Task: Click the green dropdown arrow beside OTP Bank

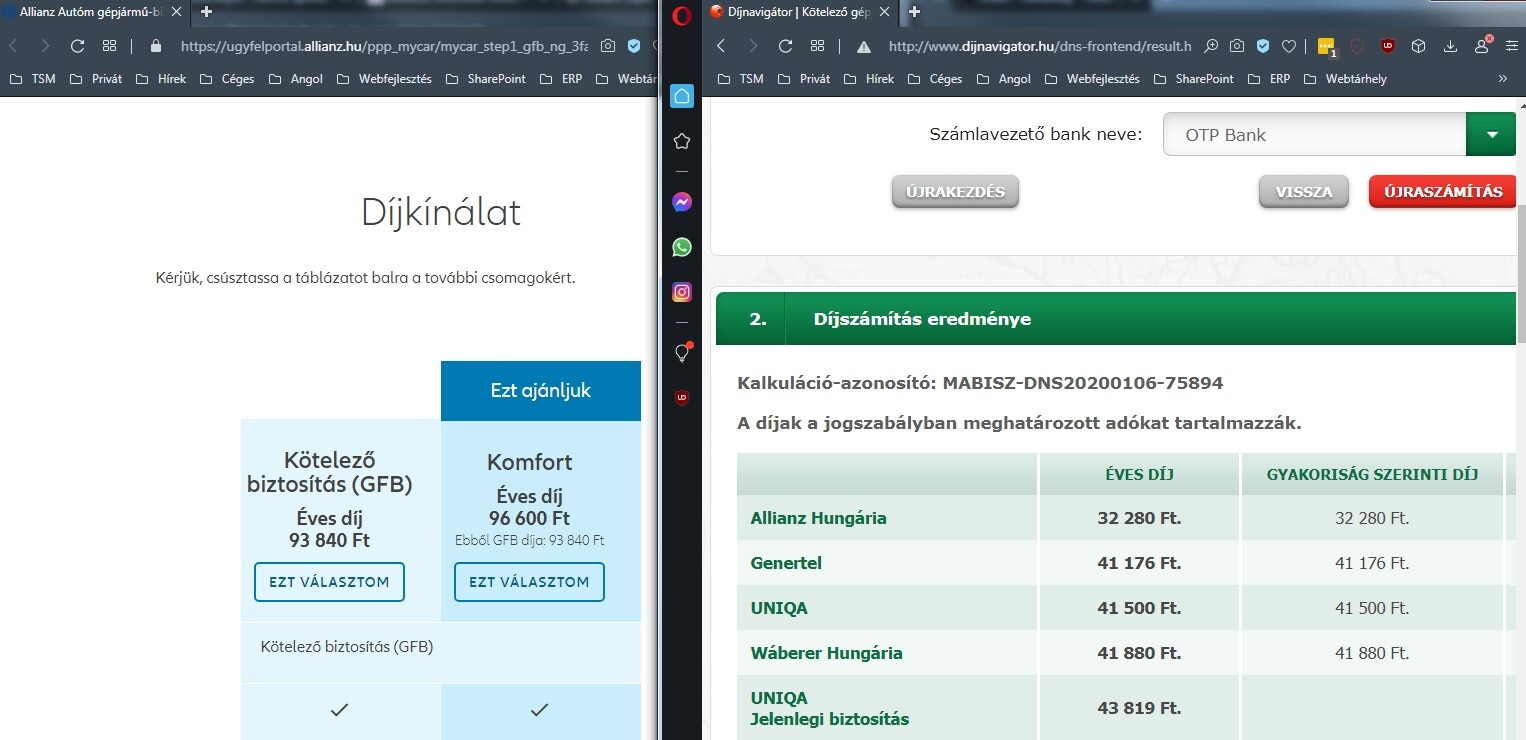Action: pyautogui.click(x=1491, y=134)
